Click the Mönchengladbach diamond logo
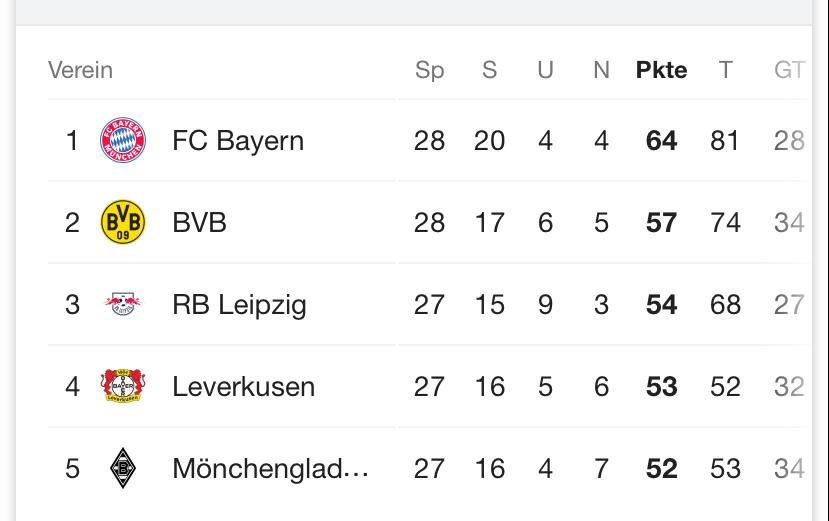The width and height of the screenshot is (829, 521). point(123,468)
